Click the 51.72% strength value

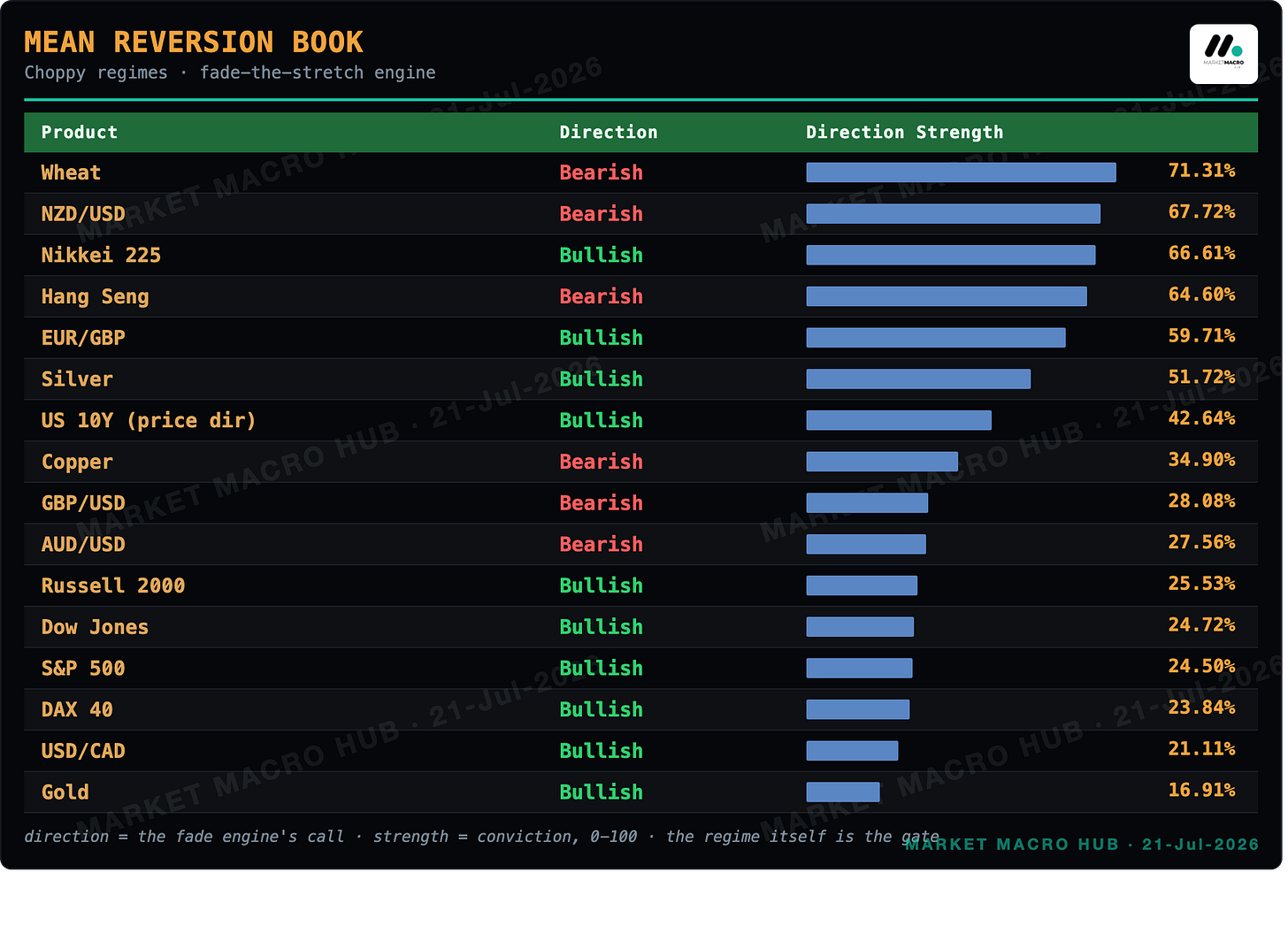coord(1201,378)
